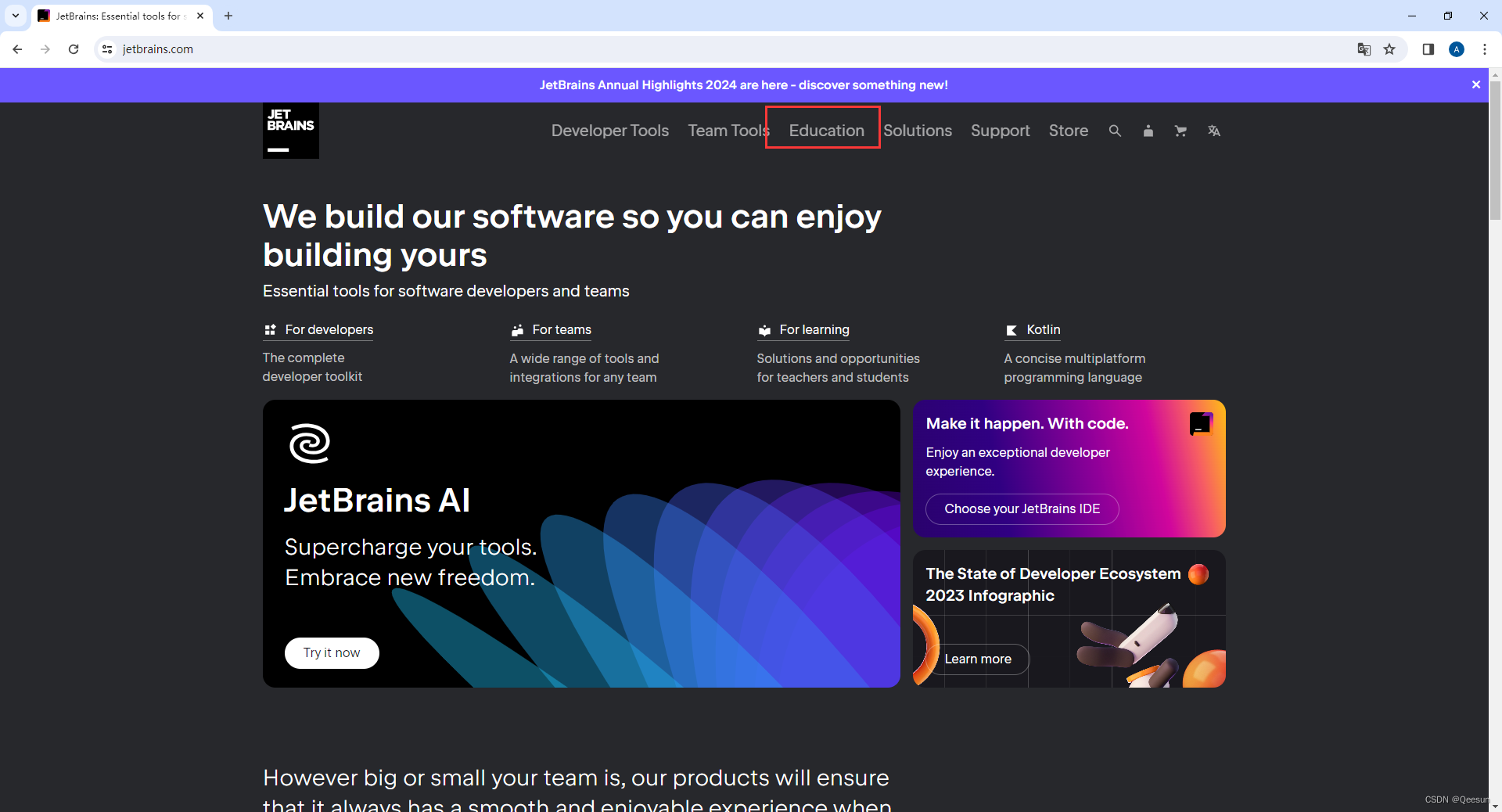The image size is (1502, 812).
Task: Open the site search icon
Action: 1115,131
